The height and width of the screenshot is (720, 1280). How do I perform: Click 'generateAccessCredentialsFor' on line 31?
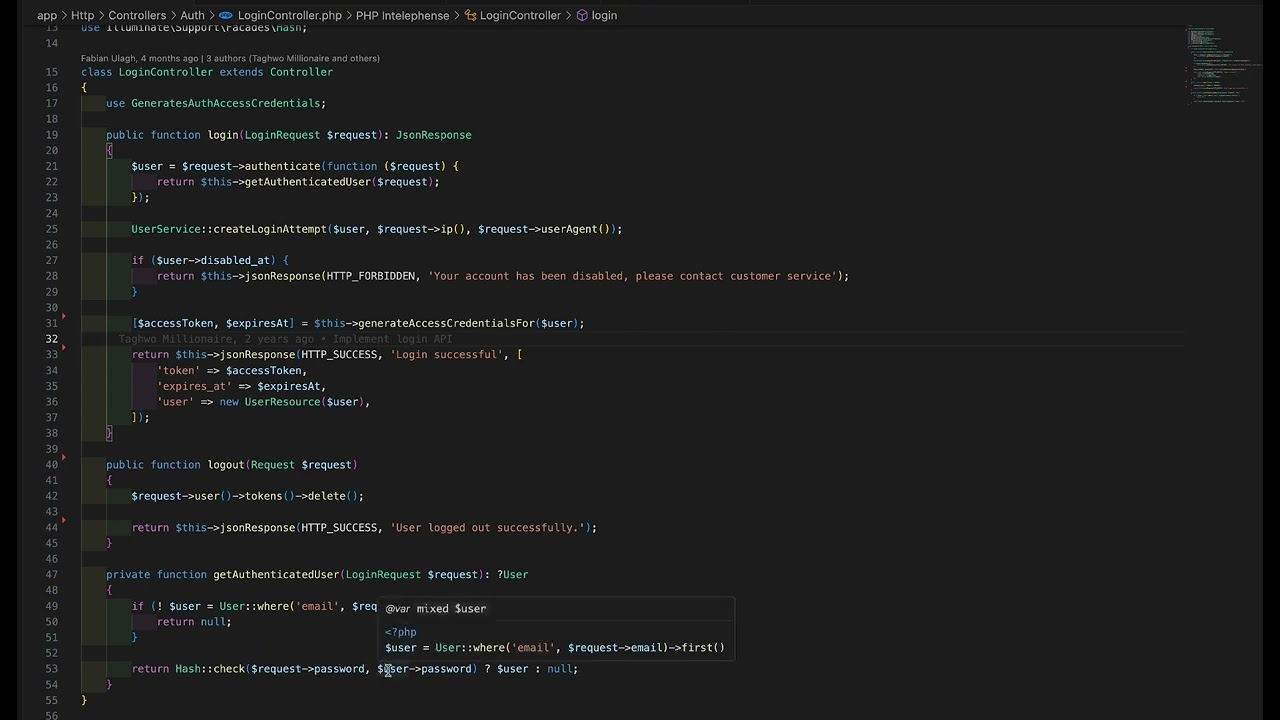[x=446, y=323]
